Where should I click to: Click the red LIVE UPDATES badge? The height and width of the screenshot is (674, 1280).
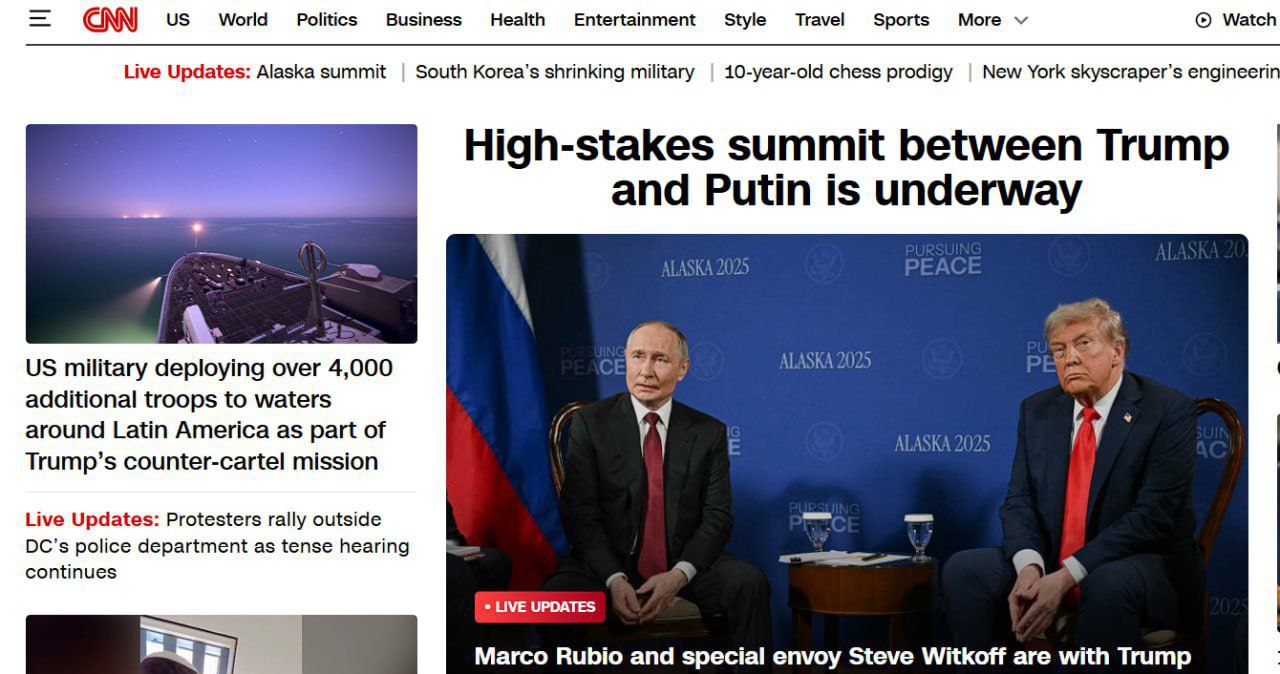(540, 606)
